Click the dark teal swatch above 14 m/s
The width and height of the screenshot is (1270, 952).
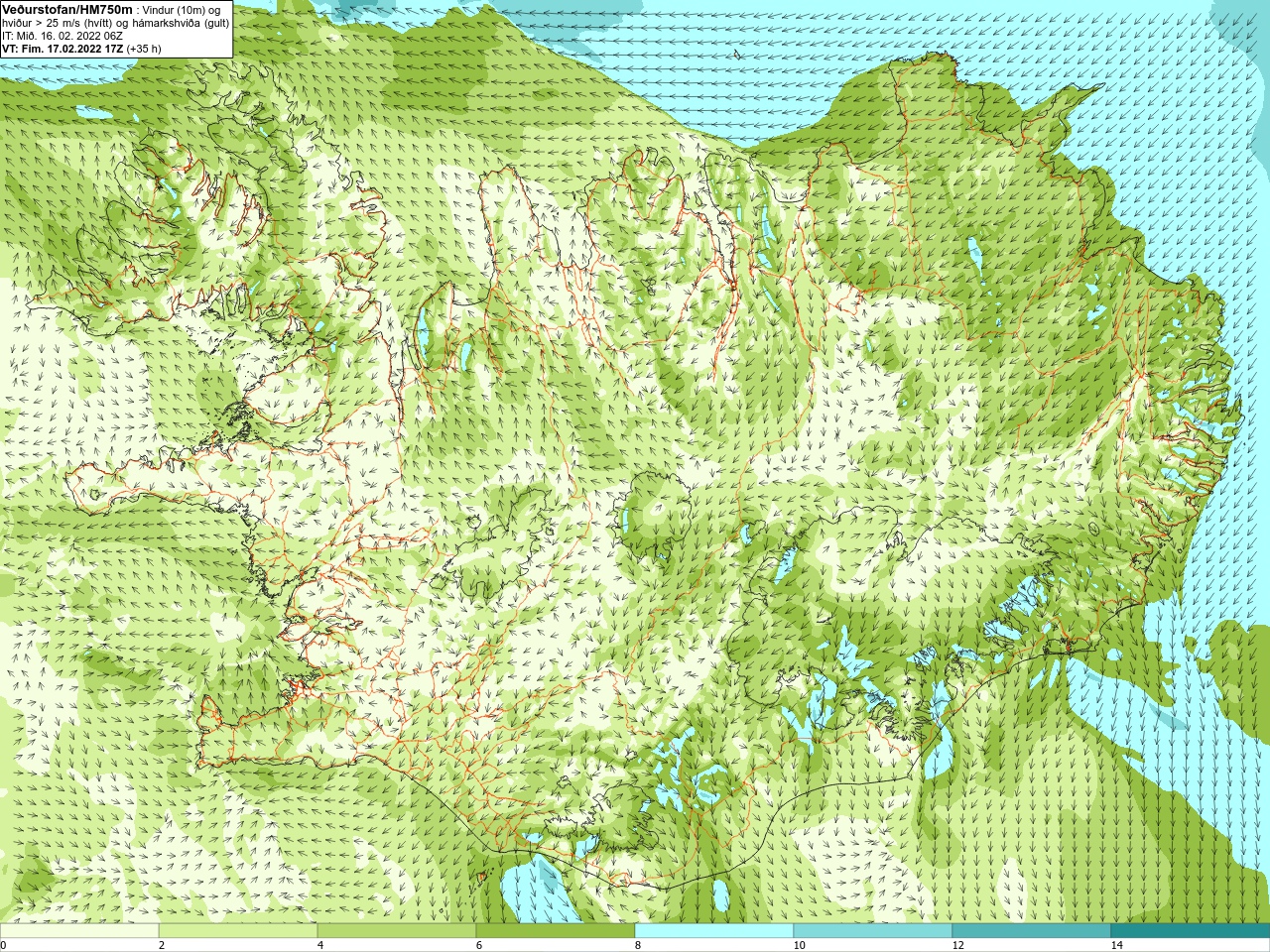click(1191, 931)
